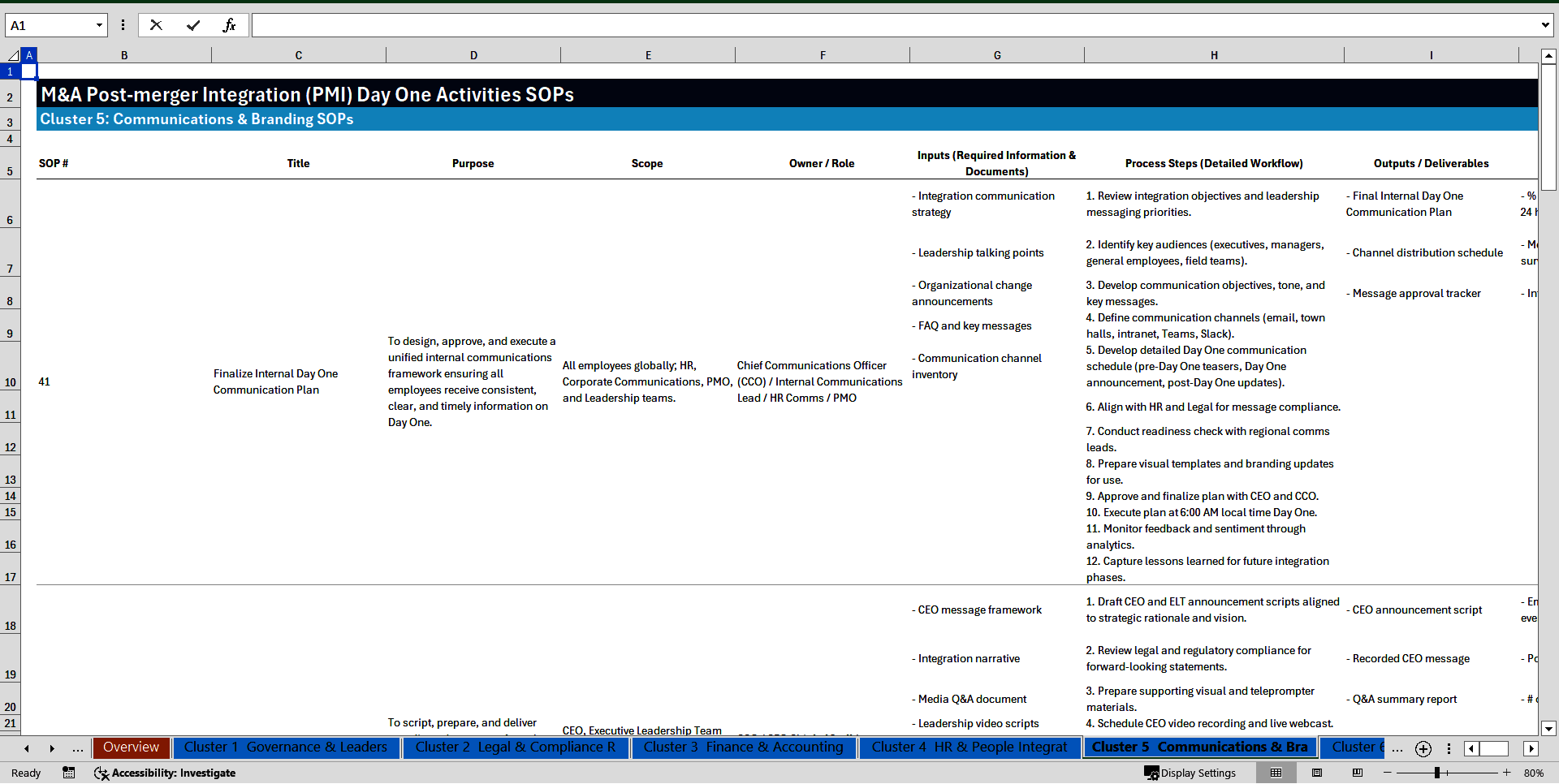The image size is (1559, 784).
Task: Click the Insert Function (fx) icon
Action: pos(230,24)
